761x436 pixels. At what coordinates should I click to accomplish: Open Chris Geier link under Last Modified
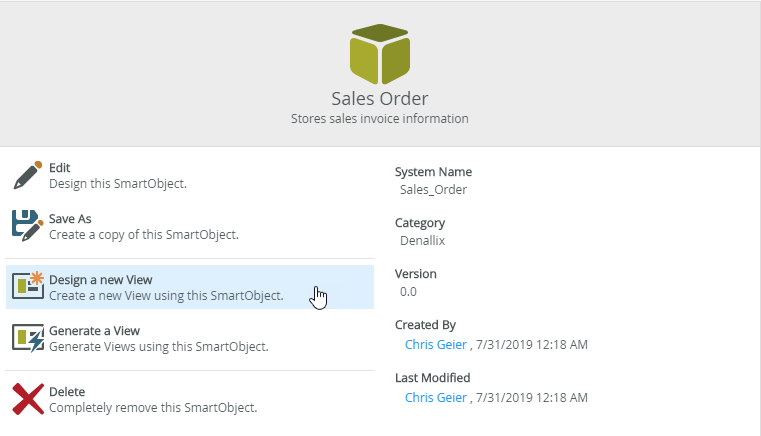(x=435, y=397)
